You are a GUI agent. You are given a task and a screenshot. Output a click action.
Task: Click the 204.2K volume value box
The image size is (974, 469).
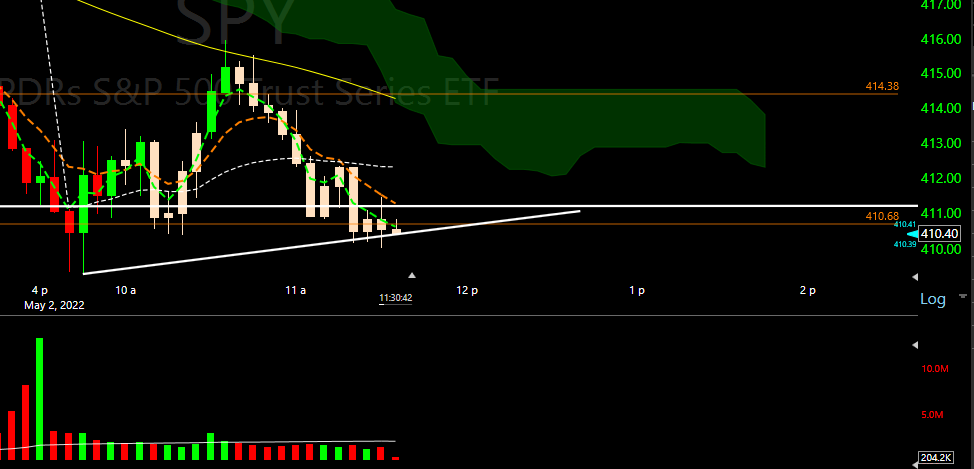tap(935, 458)
